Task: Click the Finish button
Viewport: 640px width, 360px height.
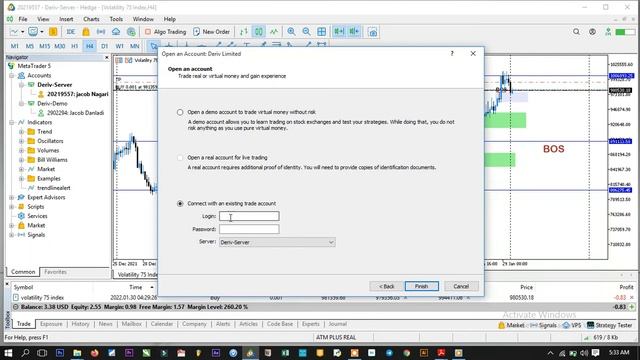Action: 422,286
